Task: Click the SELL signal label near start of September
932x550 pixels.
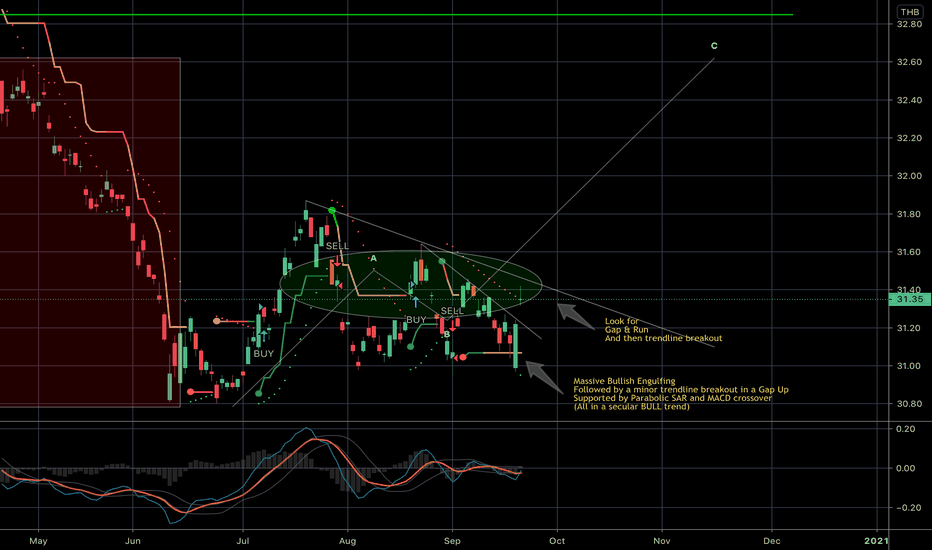Action: pos(452,310)
